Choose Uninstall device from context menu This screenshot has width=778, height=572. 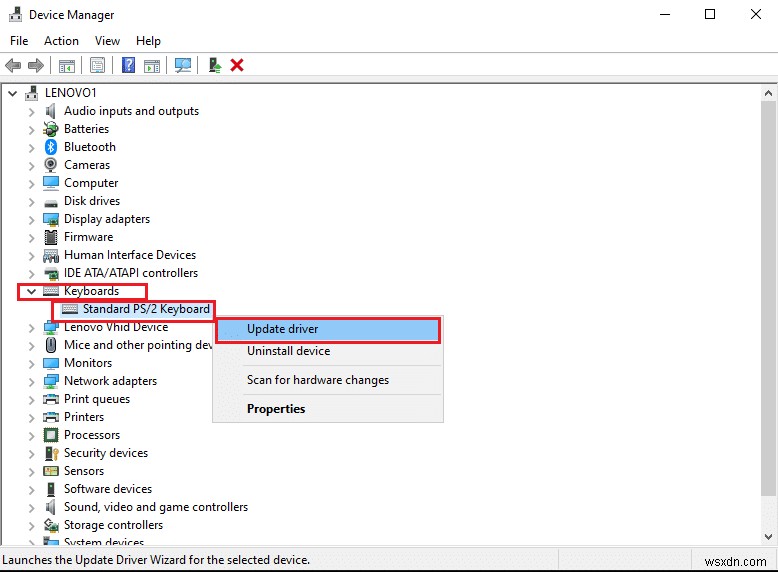tap(328, 351)
